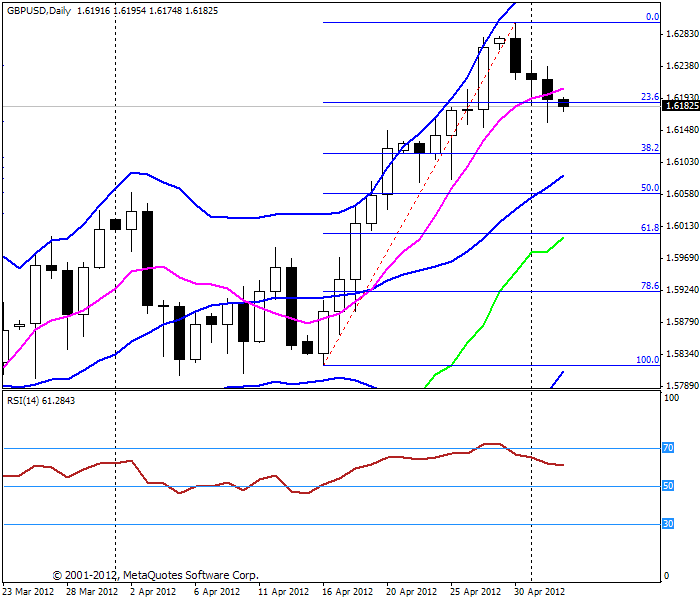Select the 23.6 Fibonacci level label
700x600 pixels.
click(x=650, y=96)
